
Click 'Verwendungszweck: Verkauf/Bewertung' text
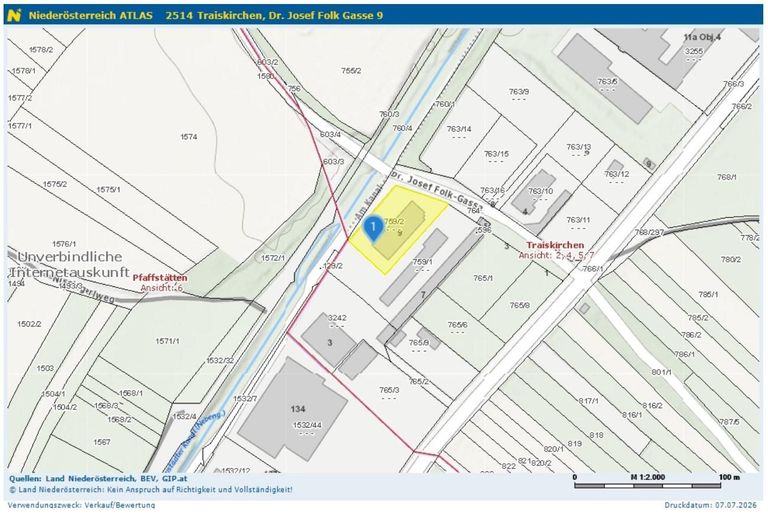81,504
